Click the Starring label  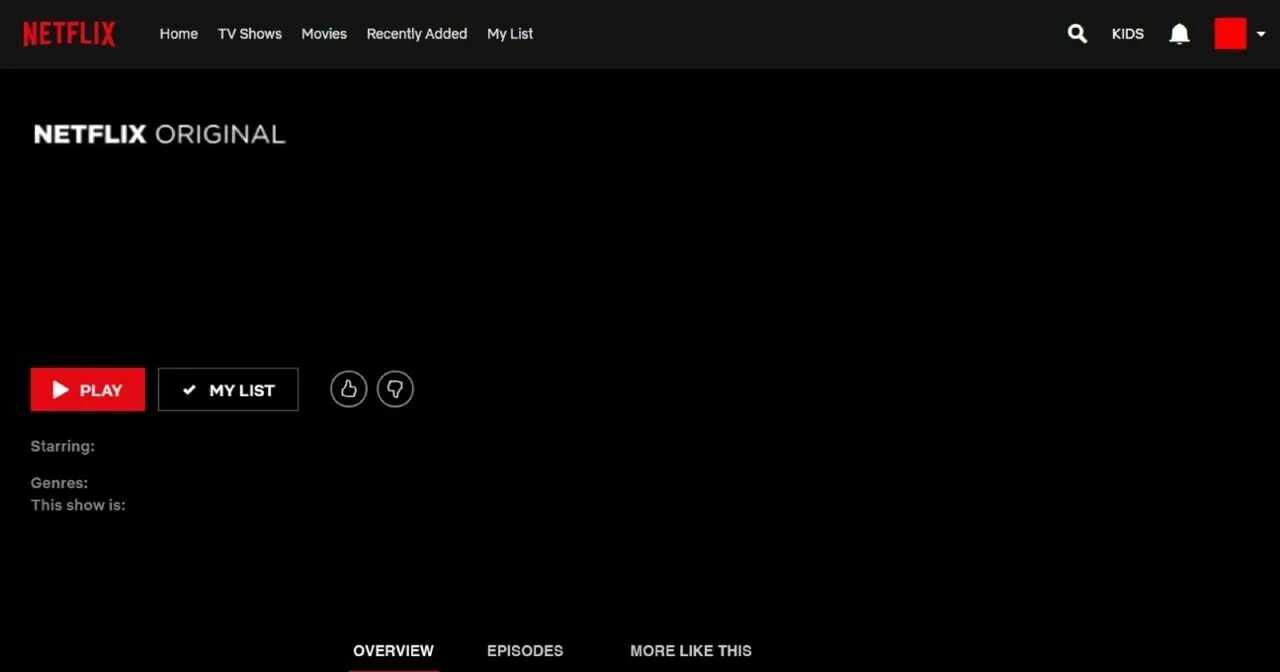[63, 447]
